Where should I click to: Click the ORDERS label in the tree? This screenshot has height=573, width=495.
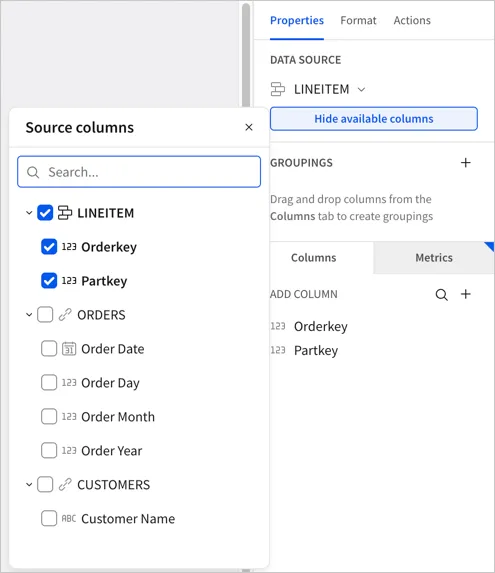tap(101, 315)
